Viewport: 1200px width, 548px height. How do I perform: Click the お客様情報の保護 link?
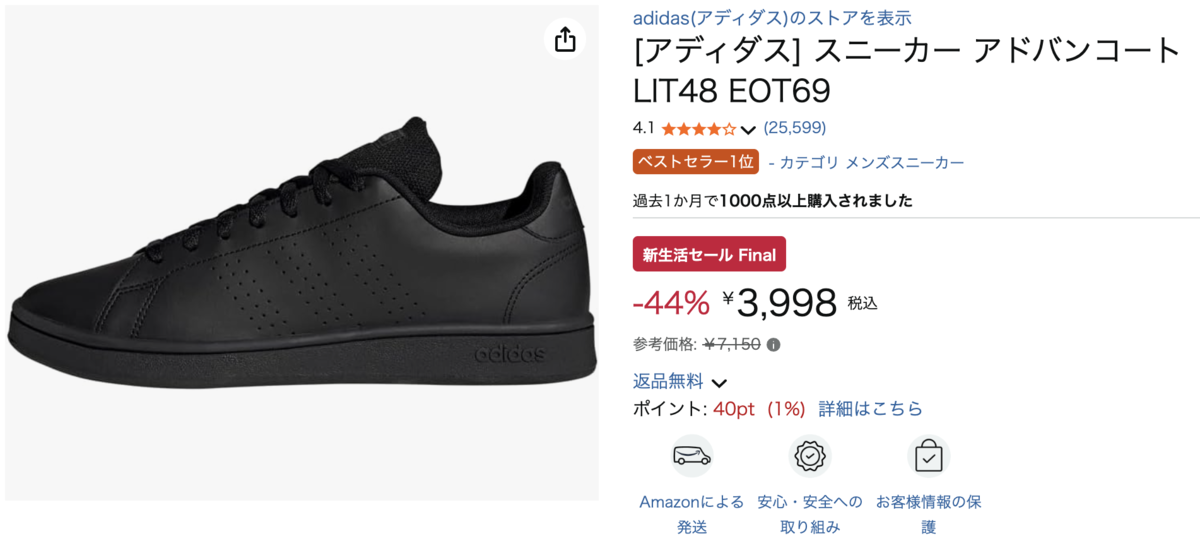(x=928, y=514)
